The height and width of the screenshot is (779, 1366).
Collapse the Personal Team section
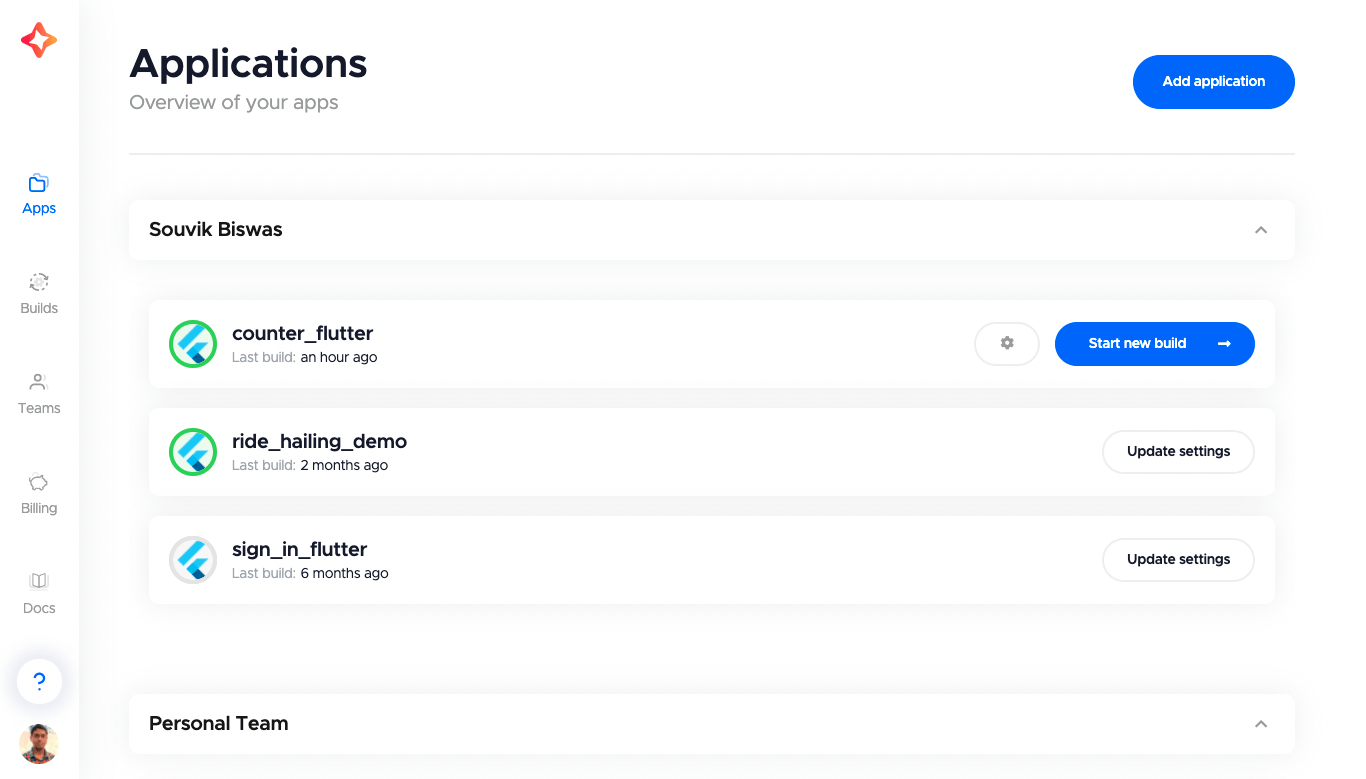coord(1261,724)
